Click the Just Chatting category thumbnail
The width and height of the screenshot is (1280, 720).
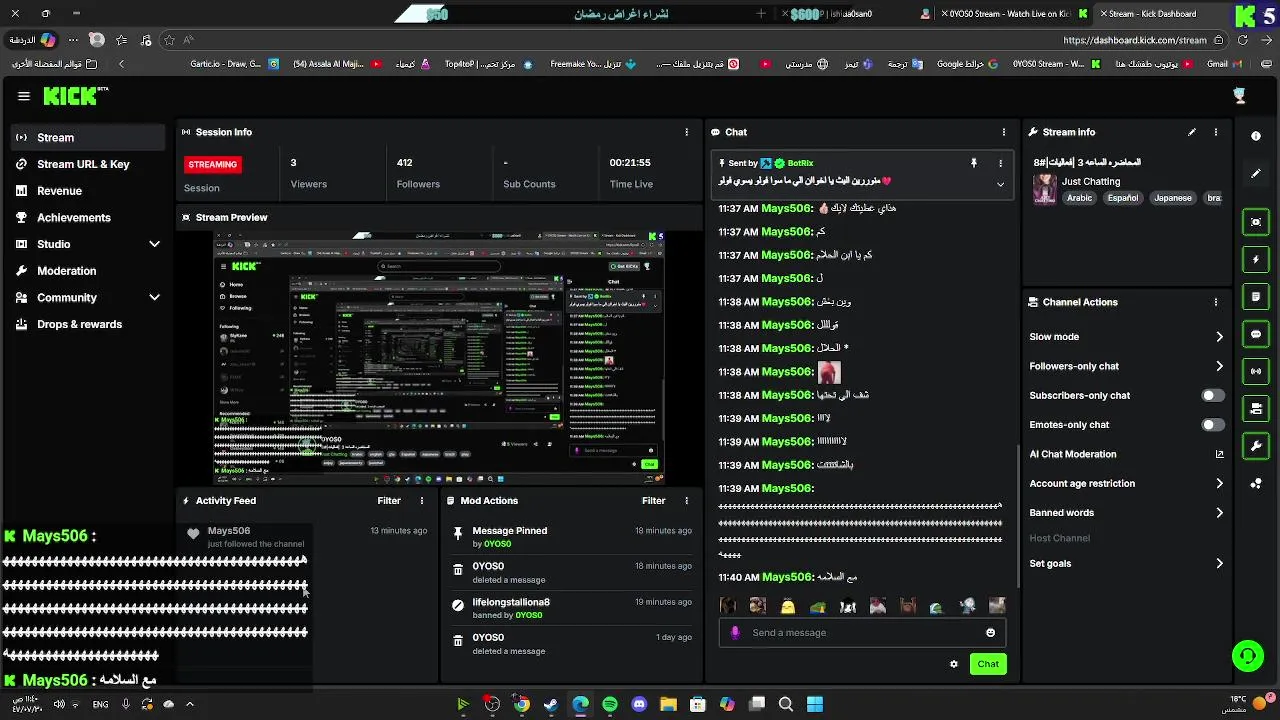tap(1045, 190)
